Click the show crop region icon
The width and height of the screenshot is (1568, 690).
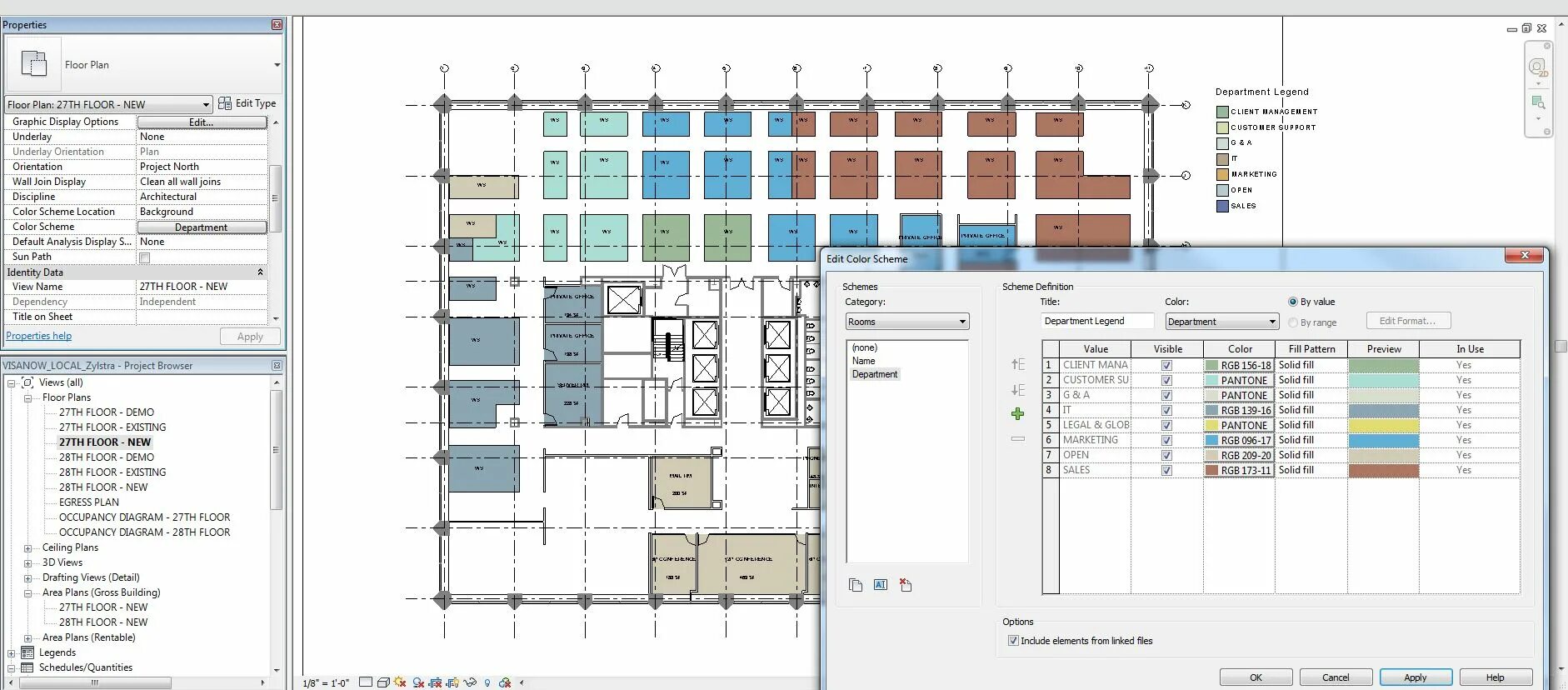coord(452,682)
